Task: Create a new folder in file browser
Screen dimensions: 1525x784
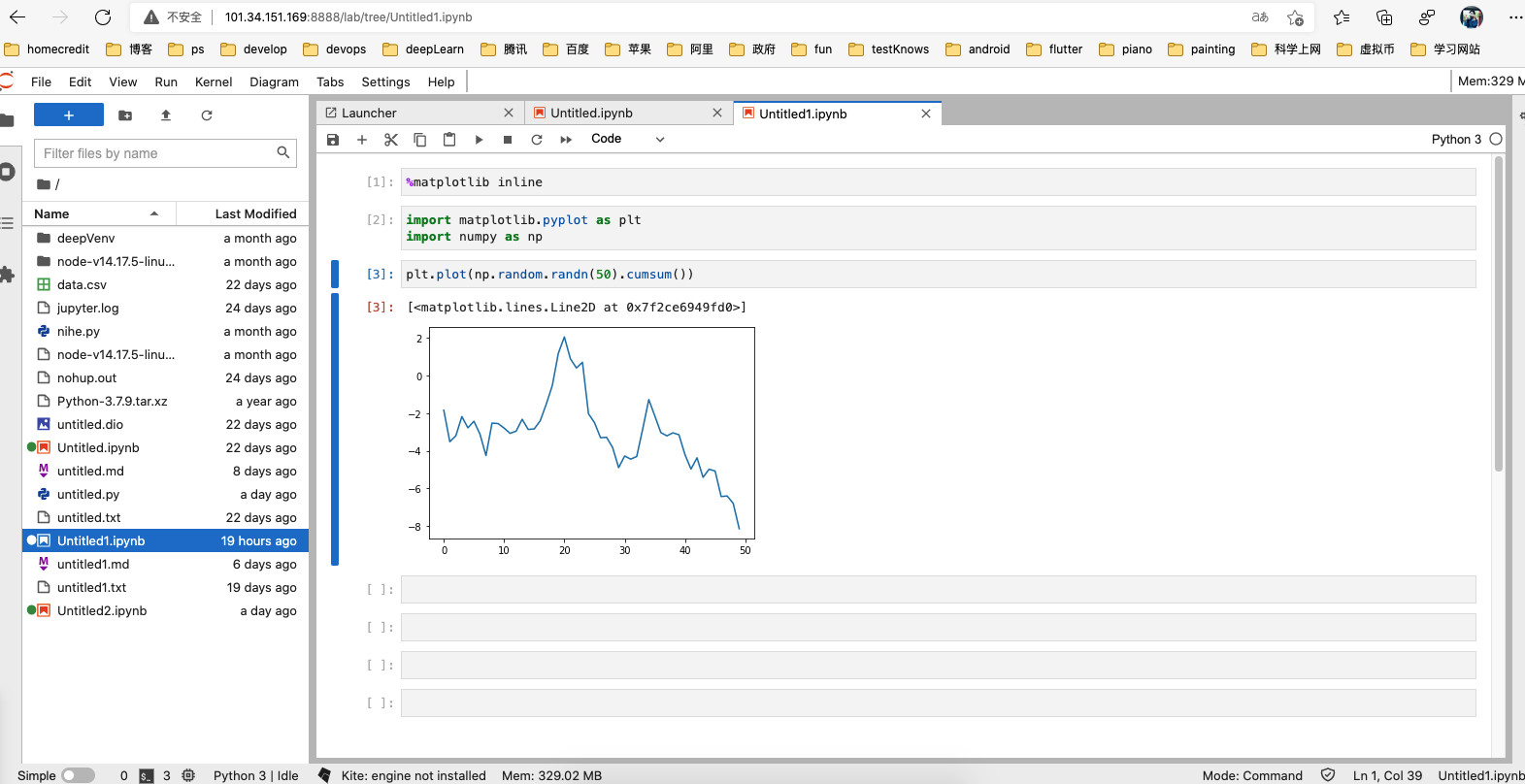Action: pos(125,115)
